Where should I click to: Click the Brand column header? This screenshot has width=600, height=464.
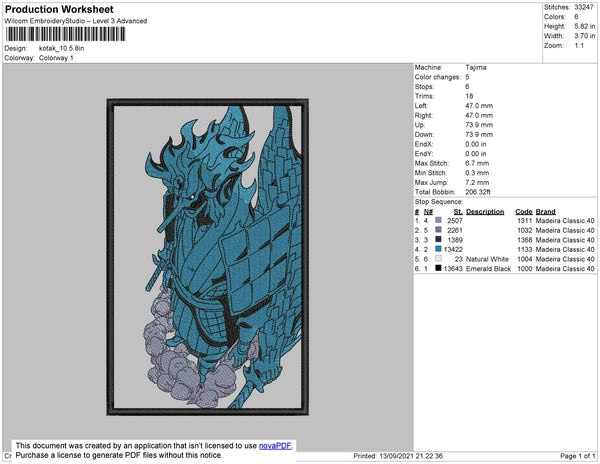(545, 212)
